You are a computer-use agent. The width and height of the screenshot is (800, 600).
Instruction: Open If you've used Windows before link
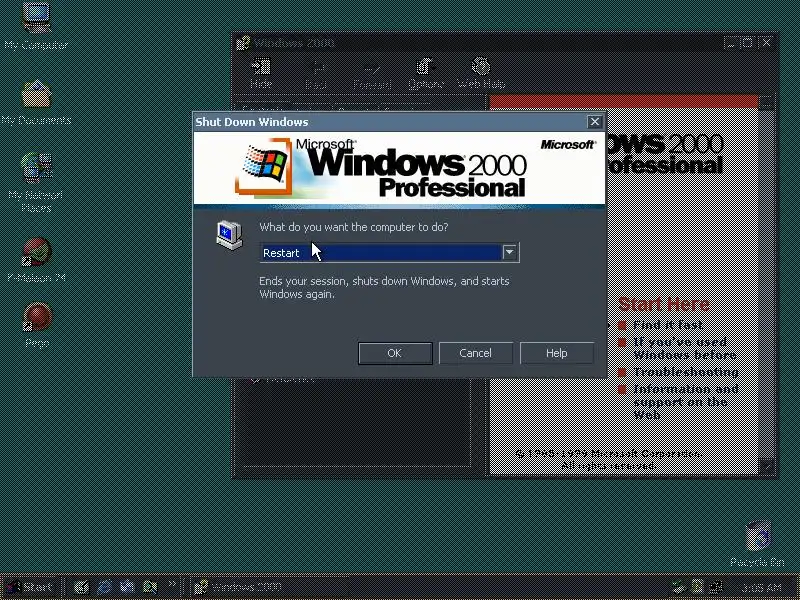pos(685,348)
